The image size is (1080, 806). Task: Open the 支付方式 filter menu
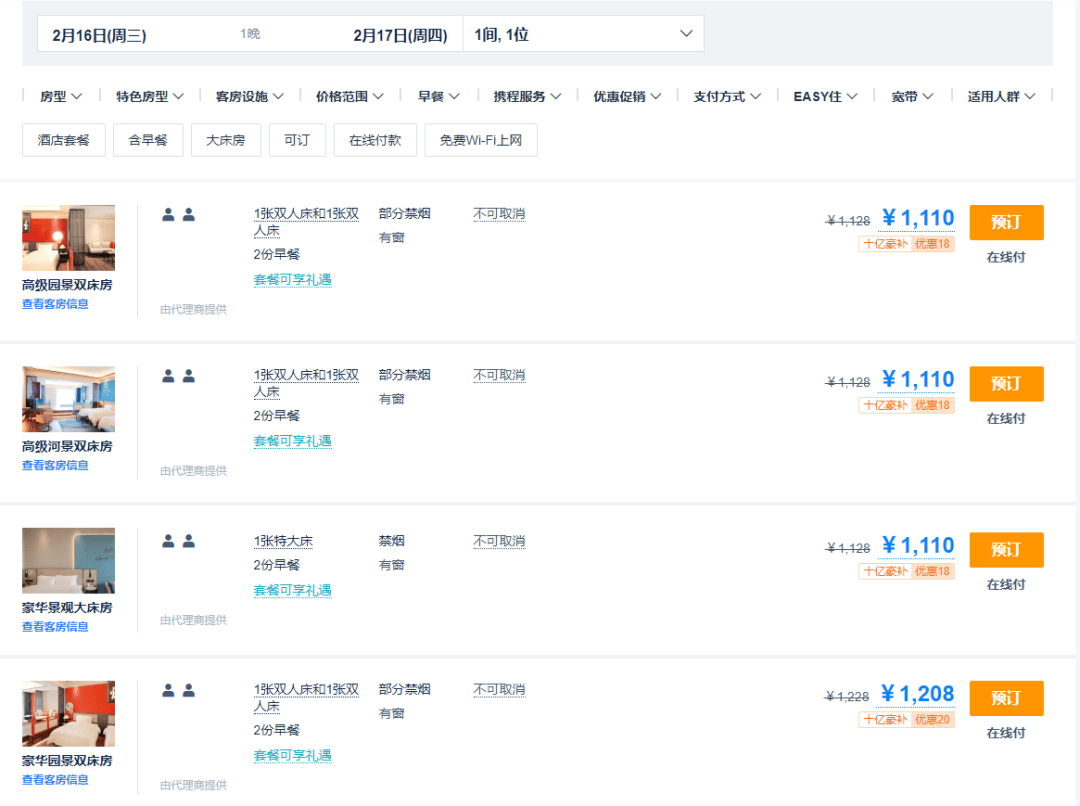coord(727,96)
